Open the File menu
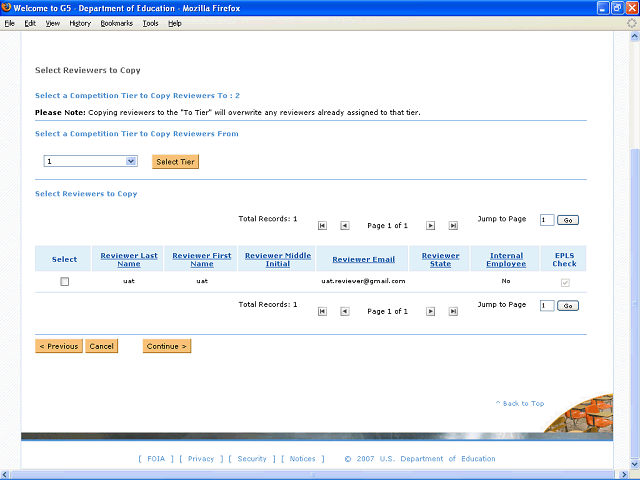The image size is (640, 480). (x=9, y=23)
